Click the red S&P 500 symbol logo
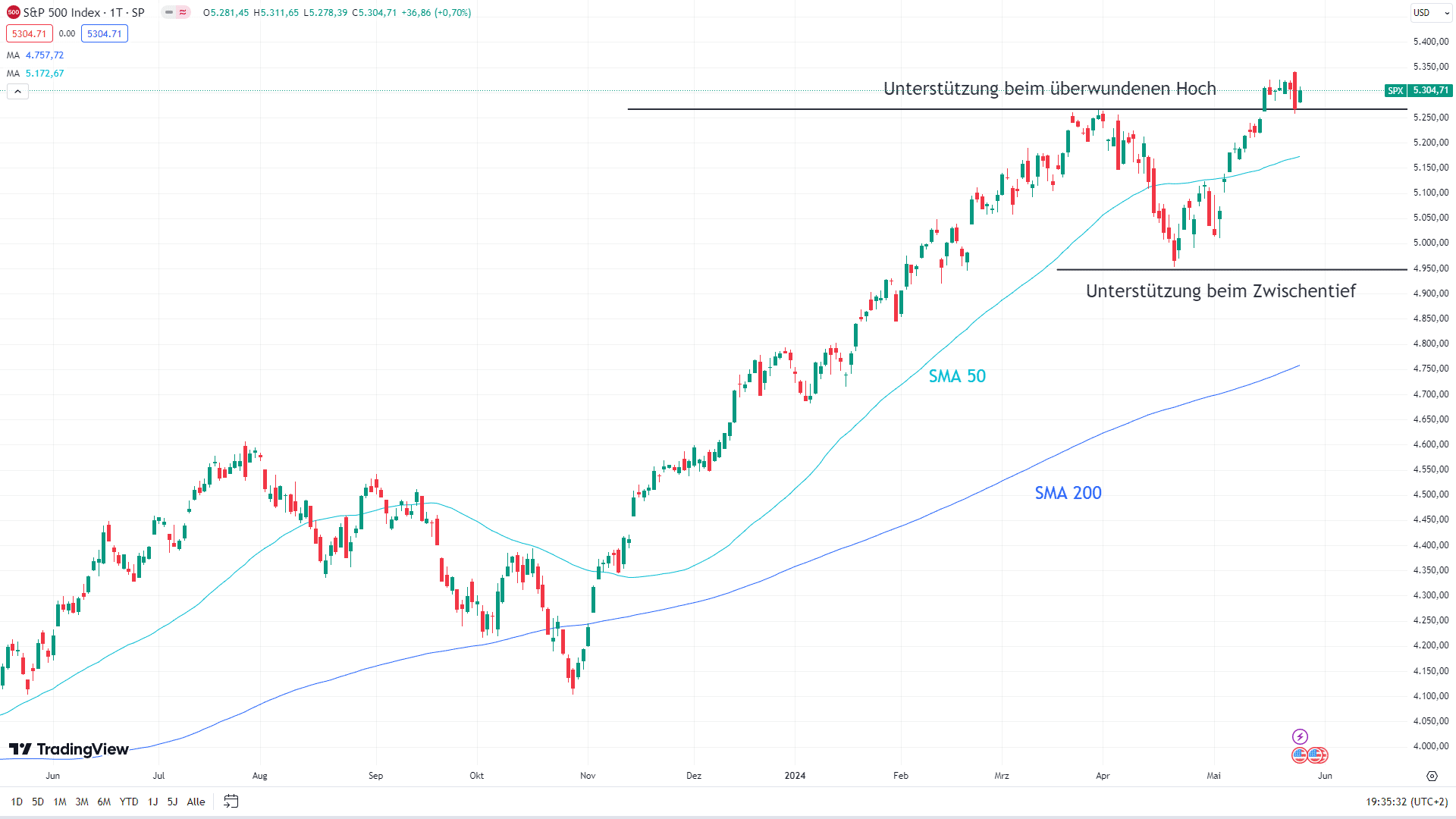This screenshot has height=819, width=1456. pos(14,12)
